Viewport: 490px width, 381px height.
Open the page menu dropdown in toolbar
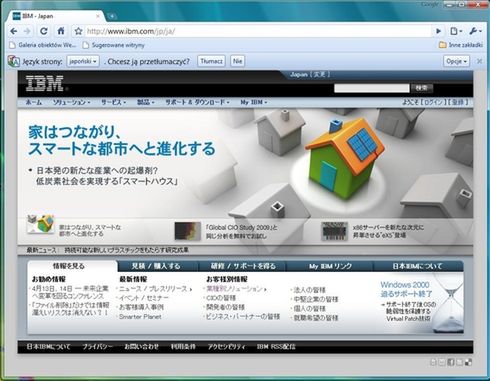coord(456,31)
